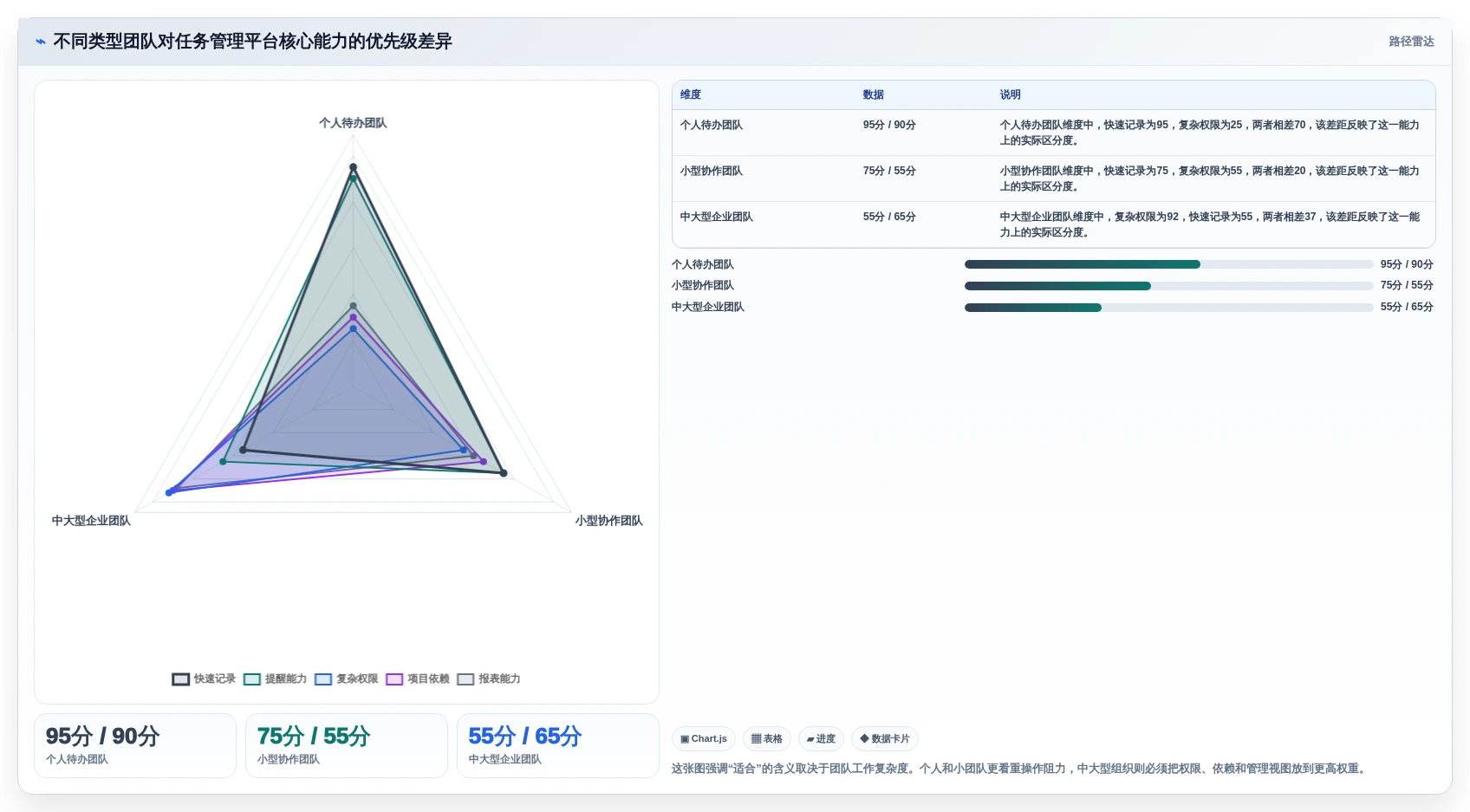Toggle the 提醒能力 legend swatch
Image resolution: width=1470 pixels, height=812 pixels.
252,679
